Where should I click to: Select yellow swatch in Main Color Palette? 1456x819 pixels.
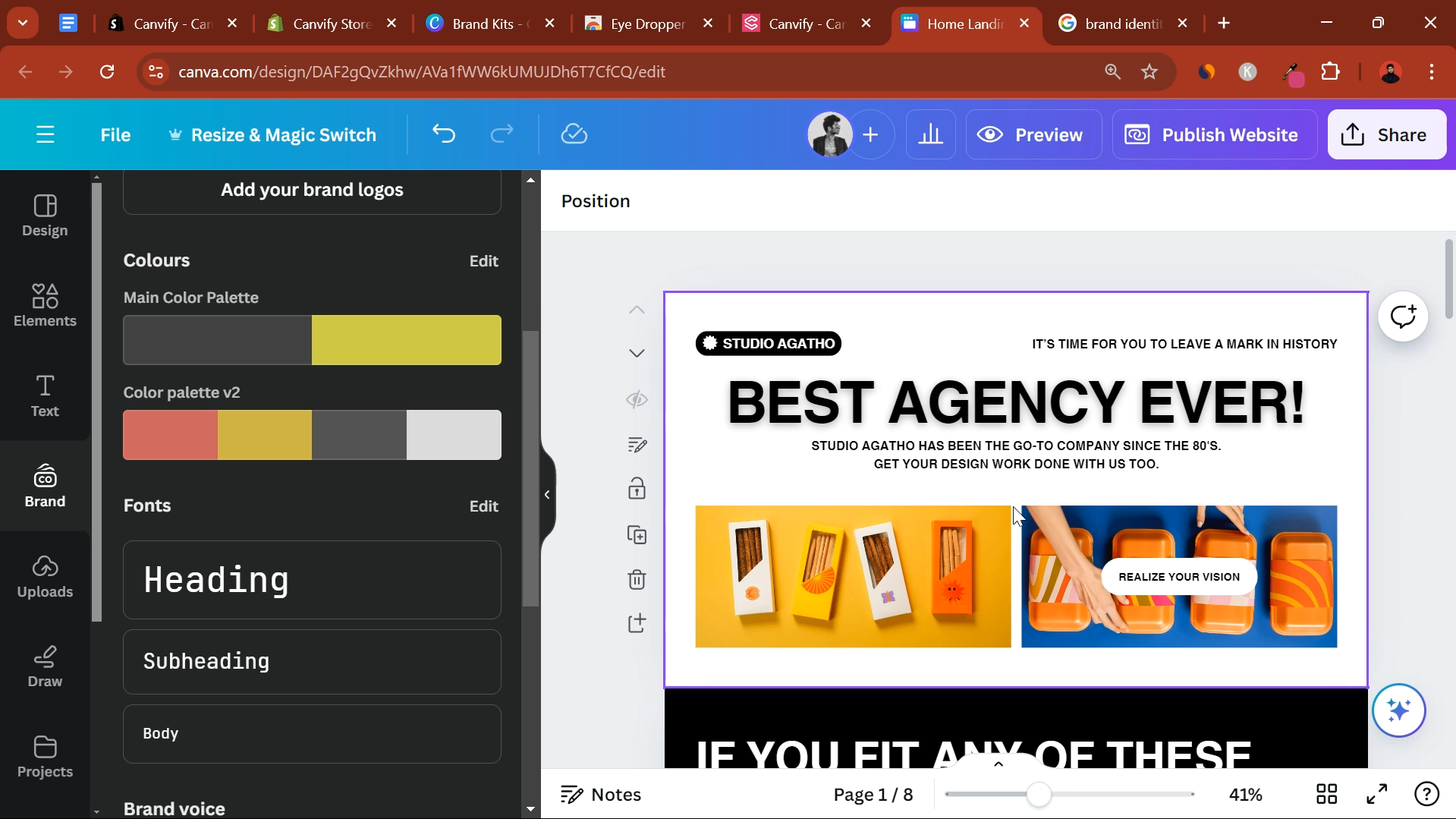[x=407, y=340]
